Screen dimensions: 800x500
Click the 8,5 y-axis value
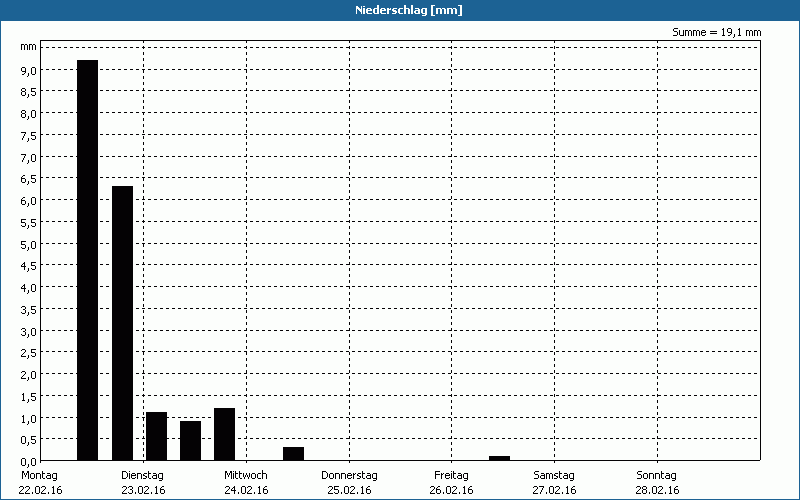[x=29, y=92]
